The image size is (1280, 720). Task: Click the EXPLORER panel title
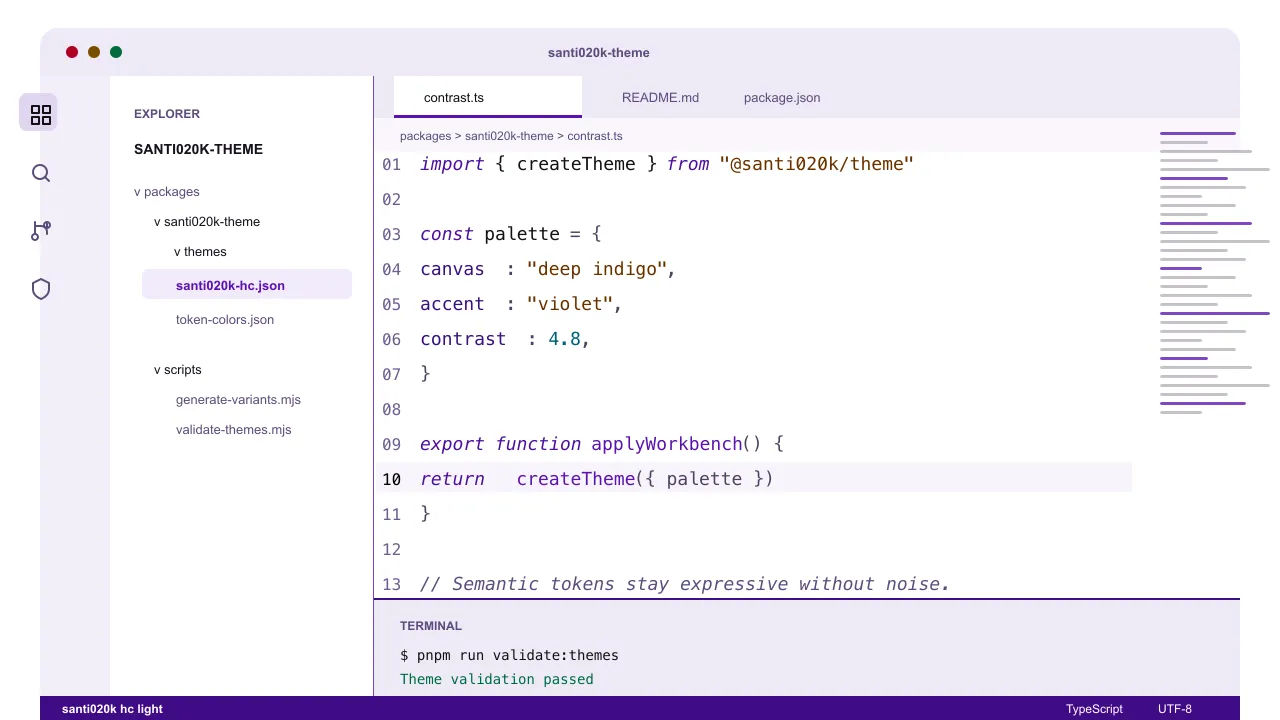[167, 114]
